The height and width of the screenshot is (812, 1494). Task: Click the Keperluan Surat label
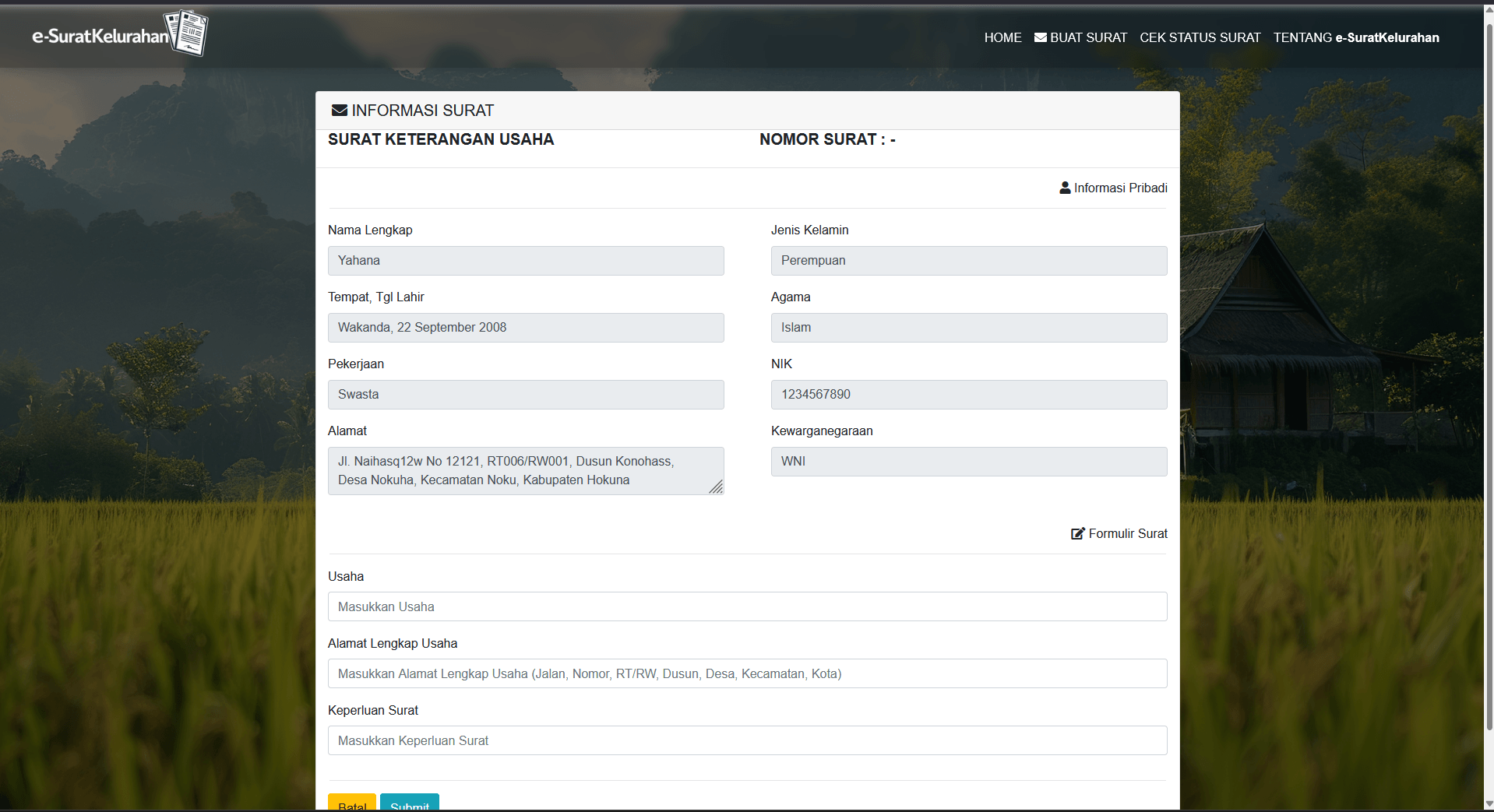point(373,710)
